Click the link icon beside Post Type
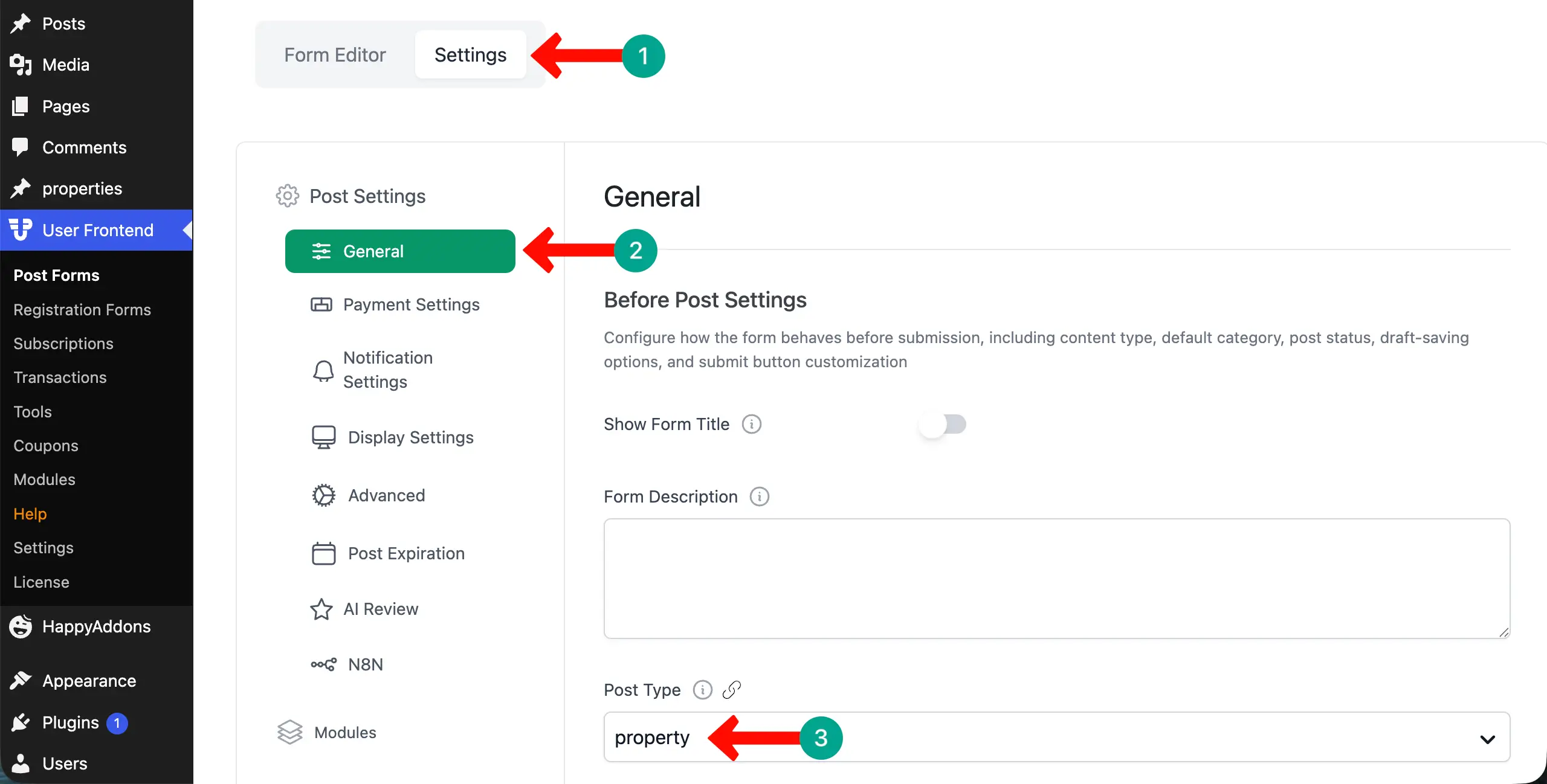Viewport: 1547px width, 784px height. pyautogui.click(x=732, y=690)
